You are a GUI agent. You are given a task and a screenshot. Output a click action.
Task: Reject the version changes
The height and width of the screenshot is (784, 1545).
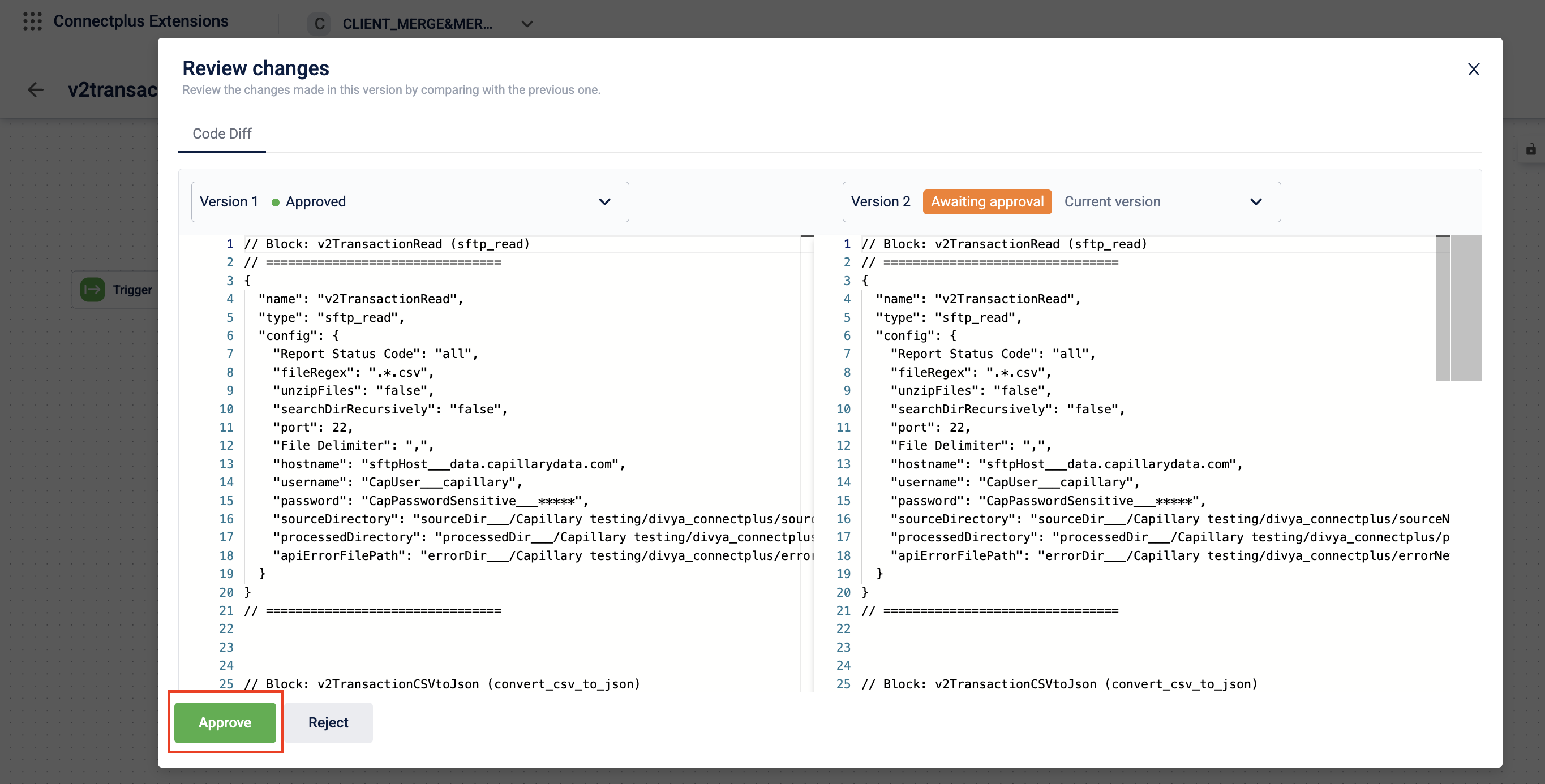pos(328,722)
